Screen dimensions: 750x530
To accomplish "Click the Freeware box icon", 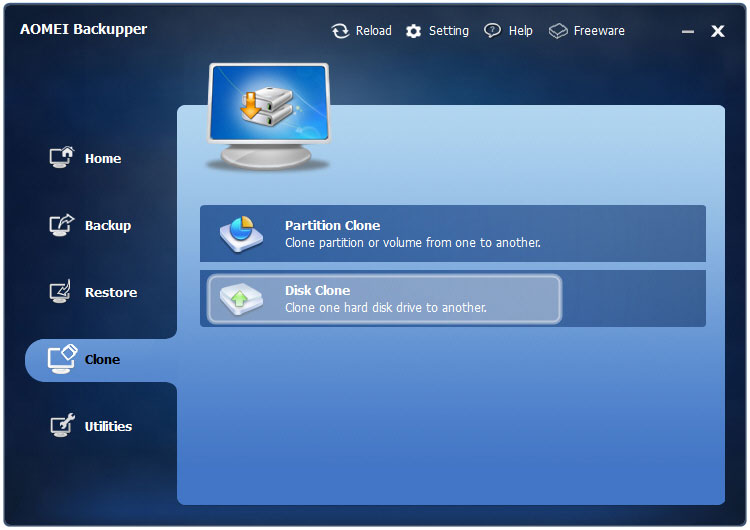I will 558,31.
